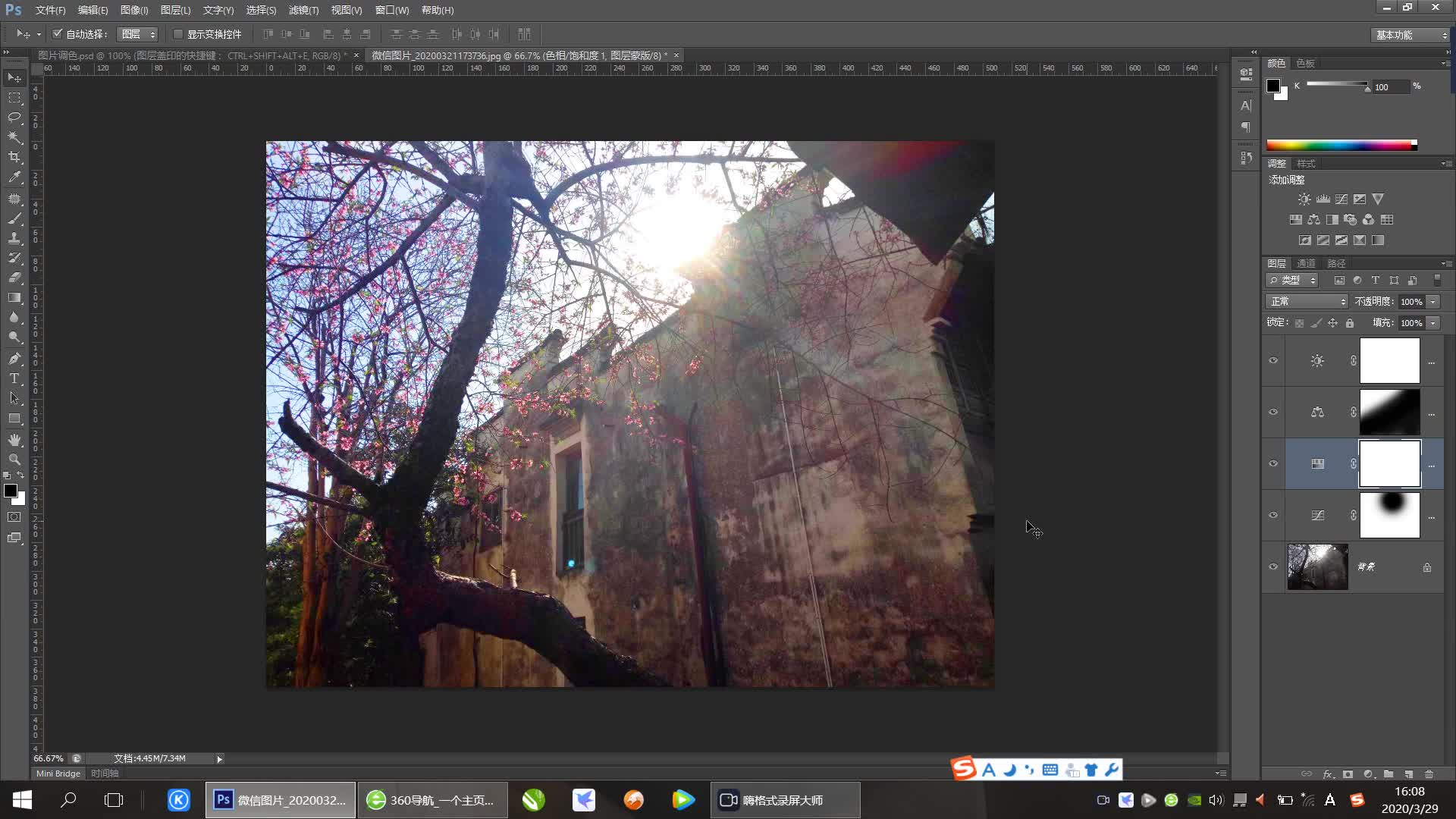Open the layer opacity dropdown arrow
The image size is (1456, 819).
(1433, 302)
